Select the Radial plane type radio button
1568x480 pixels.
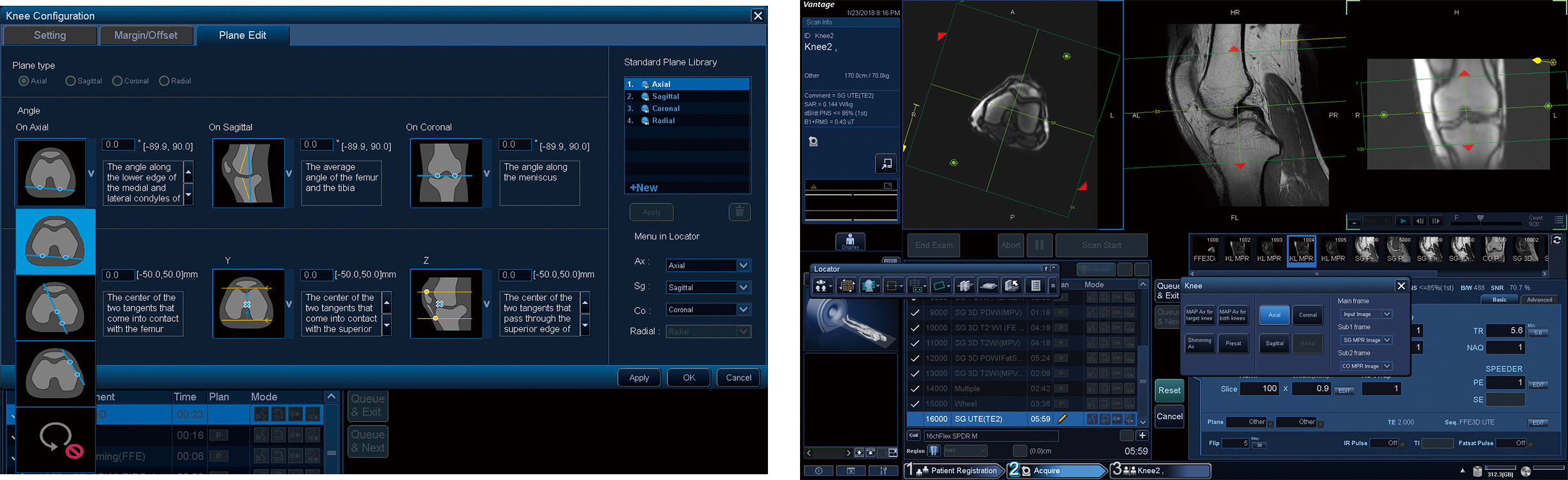click(x=164, y=81)
